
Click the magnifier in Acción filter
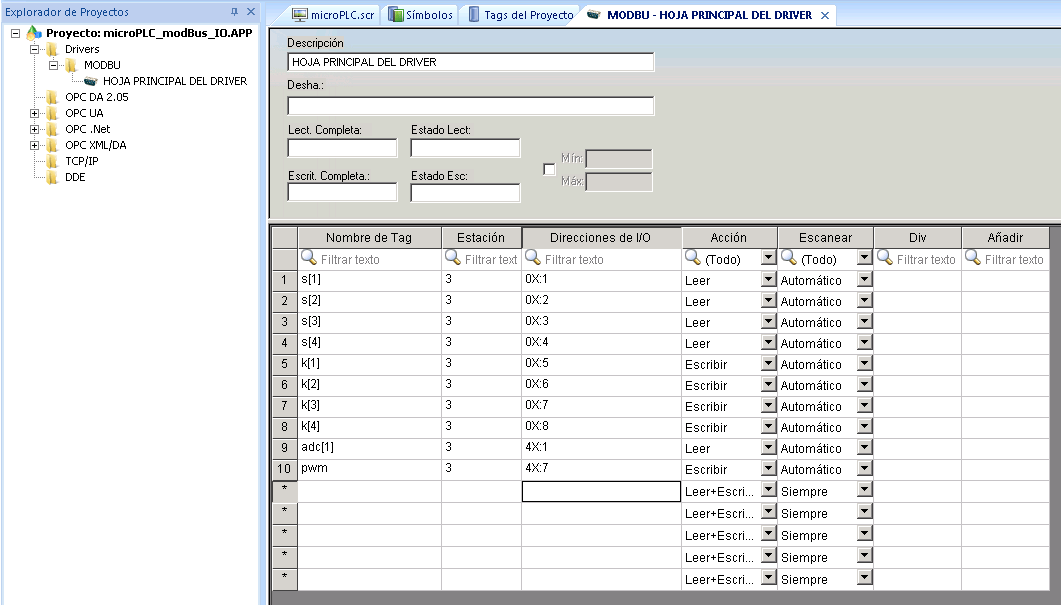tap(693, 258)
